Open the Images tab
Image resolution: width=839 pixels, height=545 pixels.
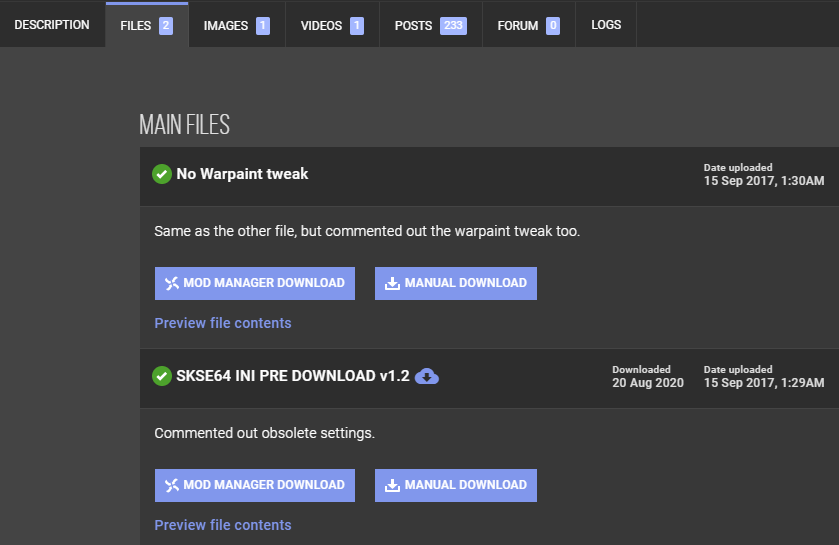click(x=237, y=25)
